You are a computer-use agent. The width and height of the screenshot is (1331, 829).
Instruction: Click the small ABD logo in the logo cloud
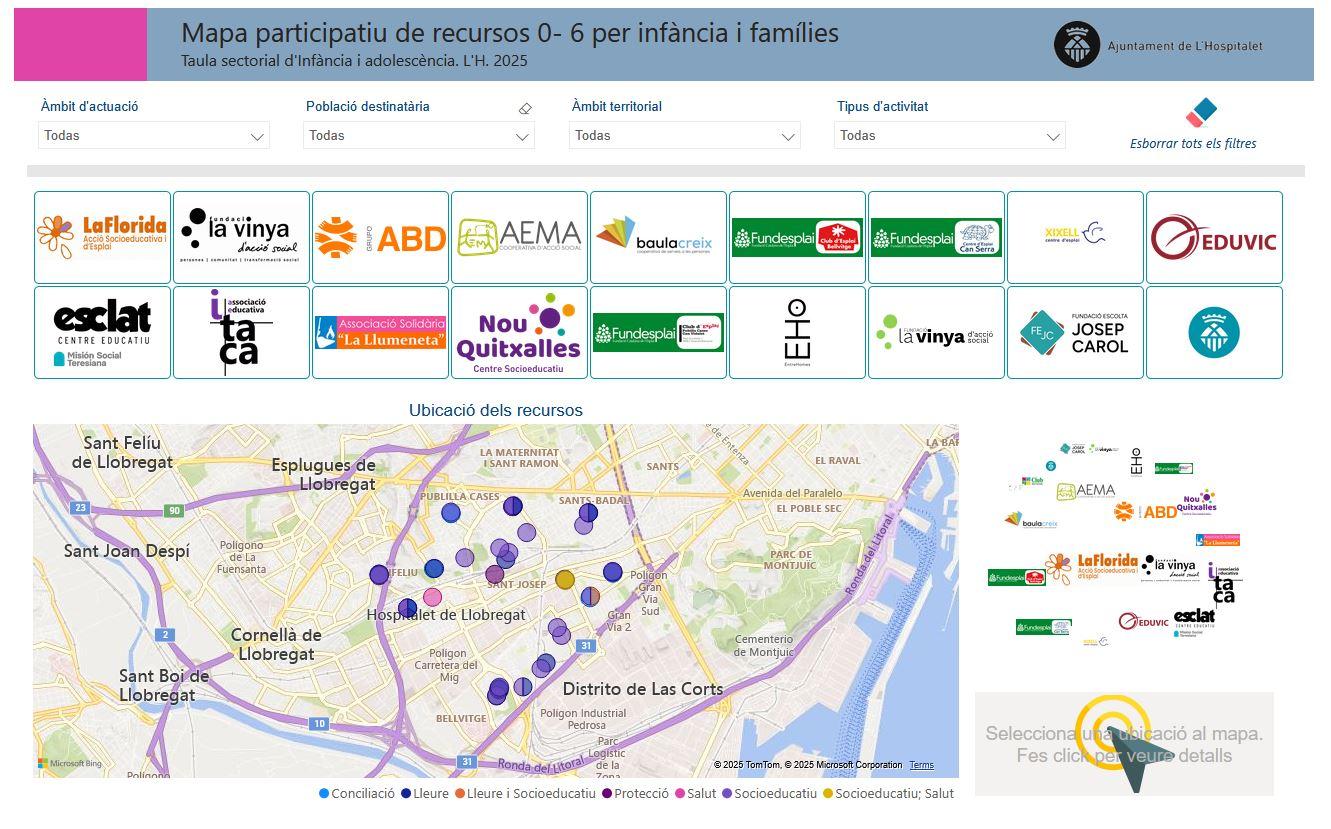[x=1145, y=512]
